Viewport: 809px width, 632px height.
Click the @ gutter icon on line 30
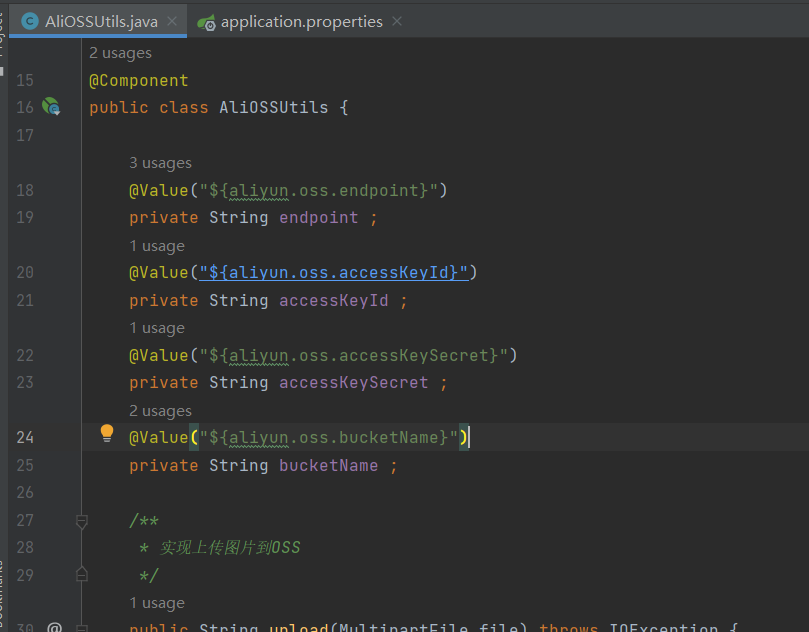click(54, 627)
